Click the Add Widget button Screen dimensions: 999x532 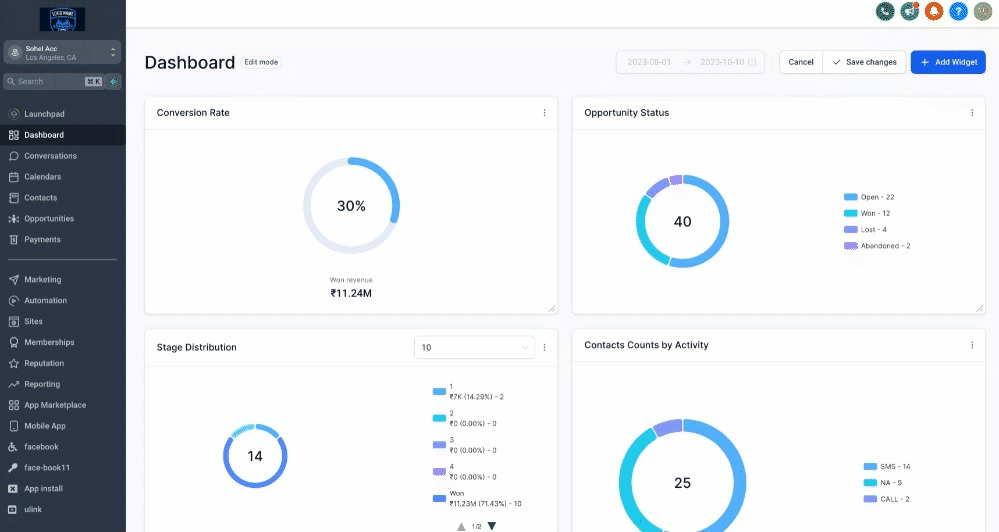(948, 62)
